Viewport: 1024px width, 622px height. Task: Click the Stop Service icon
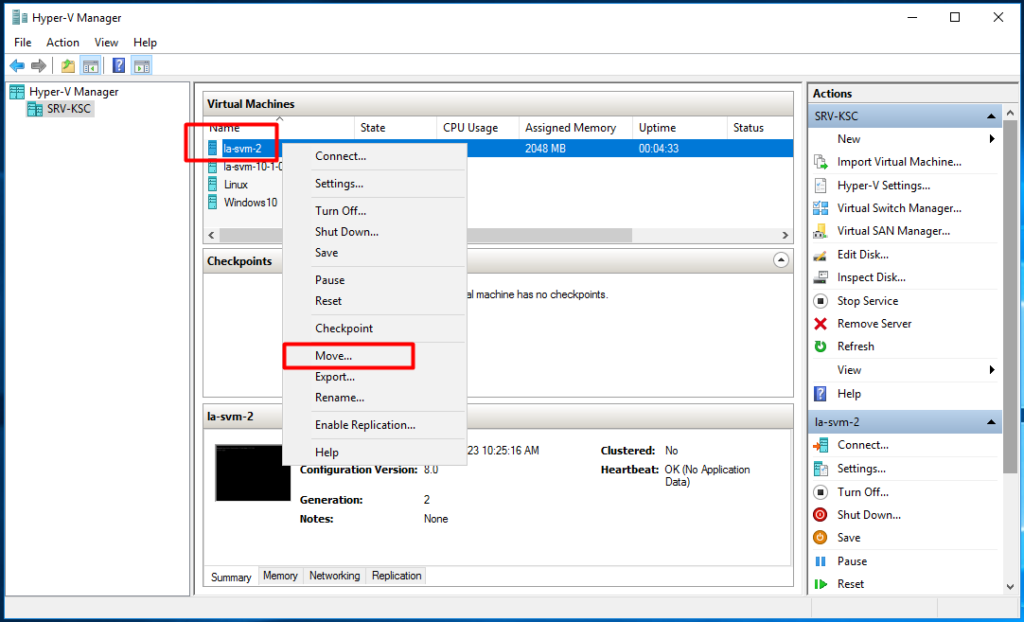click(x=820, y=301)
